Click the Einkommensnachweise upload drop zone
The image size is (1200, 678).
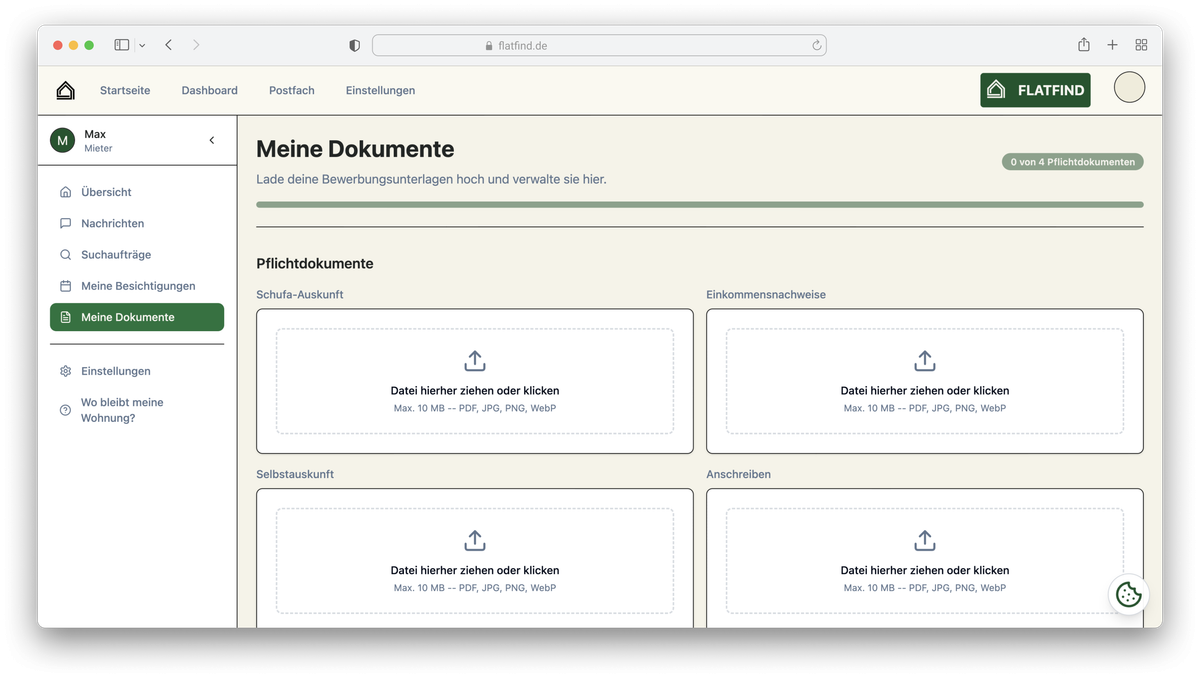coord(924,381)
